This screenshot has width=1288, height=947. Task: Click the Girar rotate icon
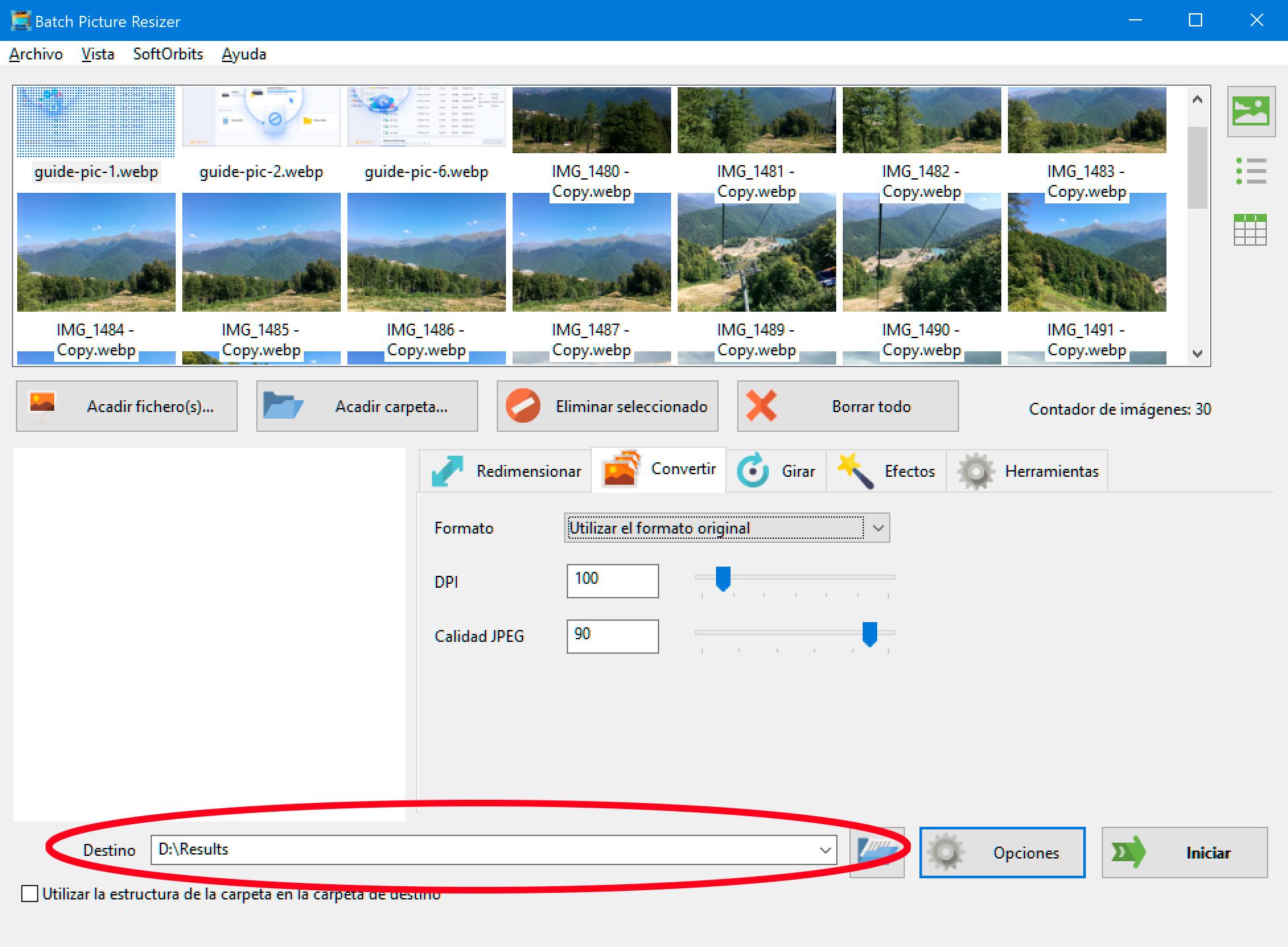tap(753, 471)
